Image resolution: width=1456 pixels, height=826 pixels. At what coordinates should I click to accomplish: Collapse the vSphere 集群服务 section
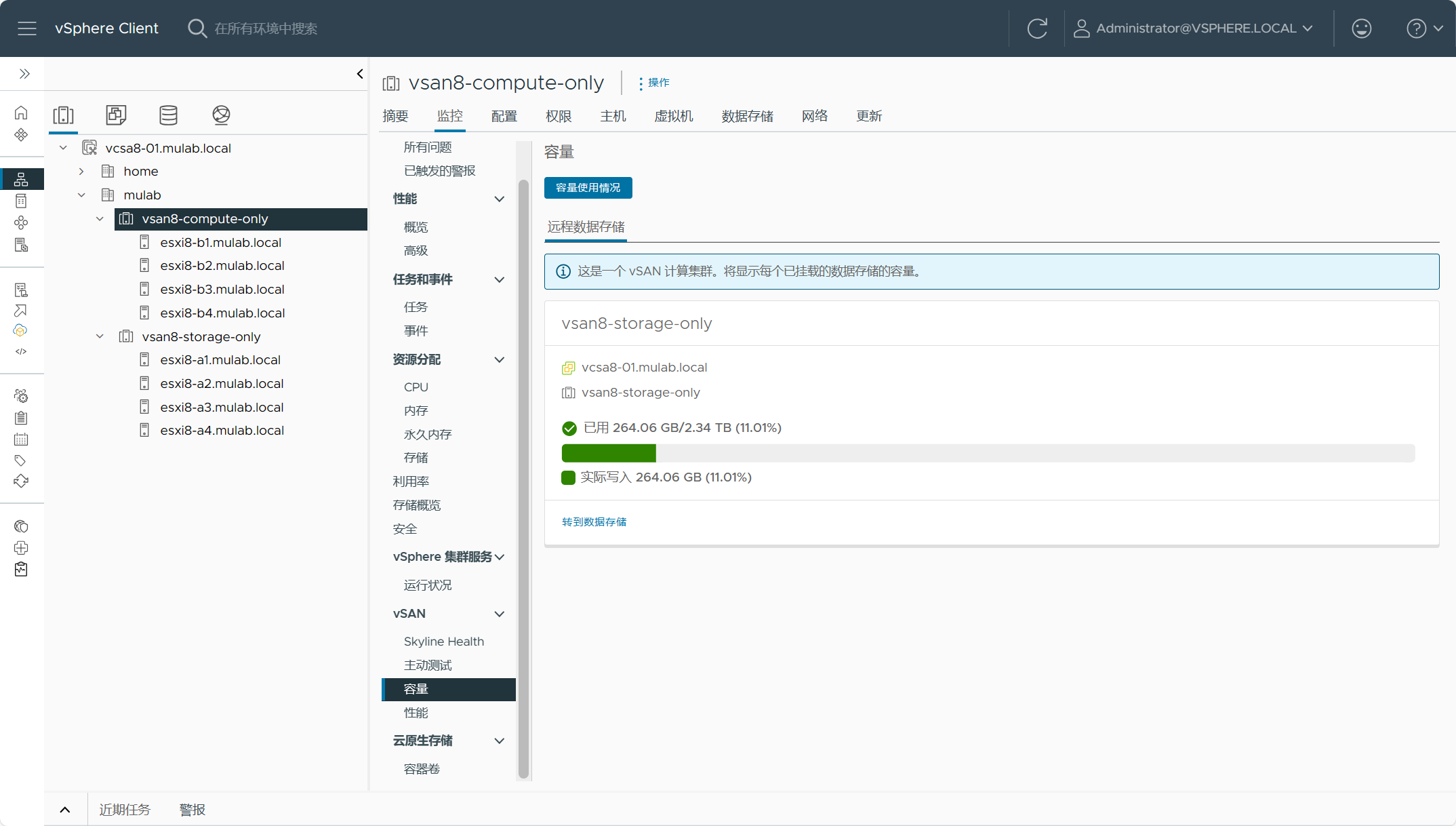pos(500,557)
